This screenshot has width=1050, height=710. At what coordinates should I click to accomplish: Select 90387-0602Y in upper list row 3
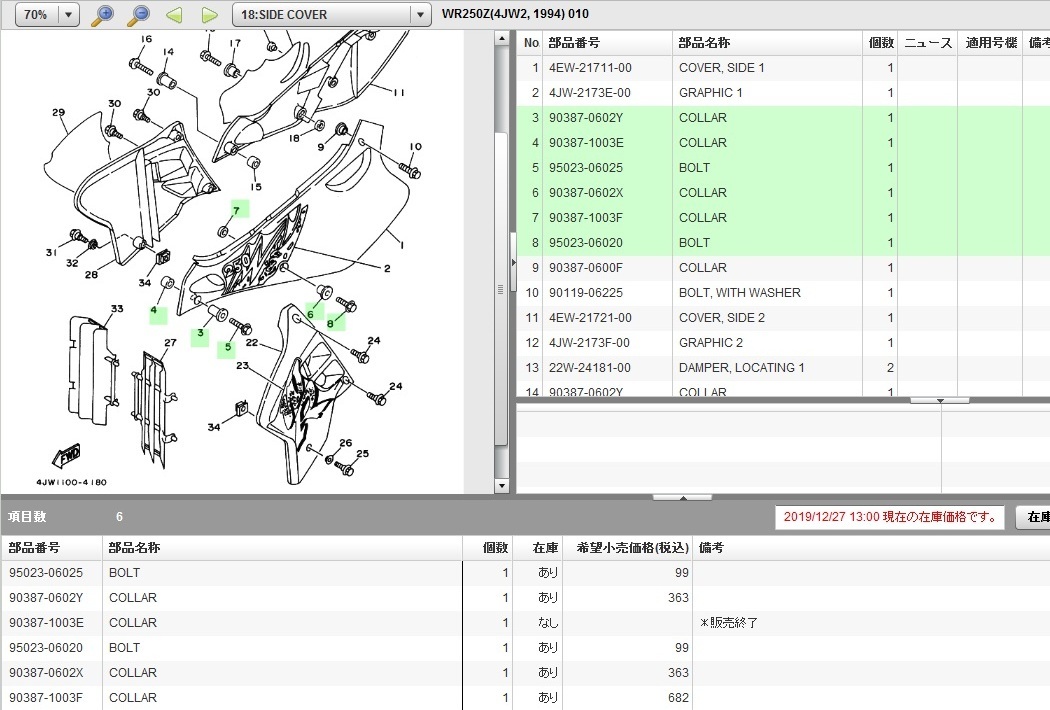point(586,118)
